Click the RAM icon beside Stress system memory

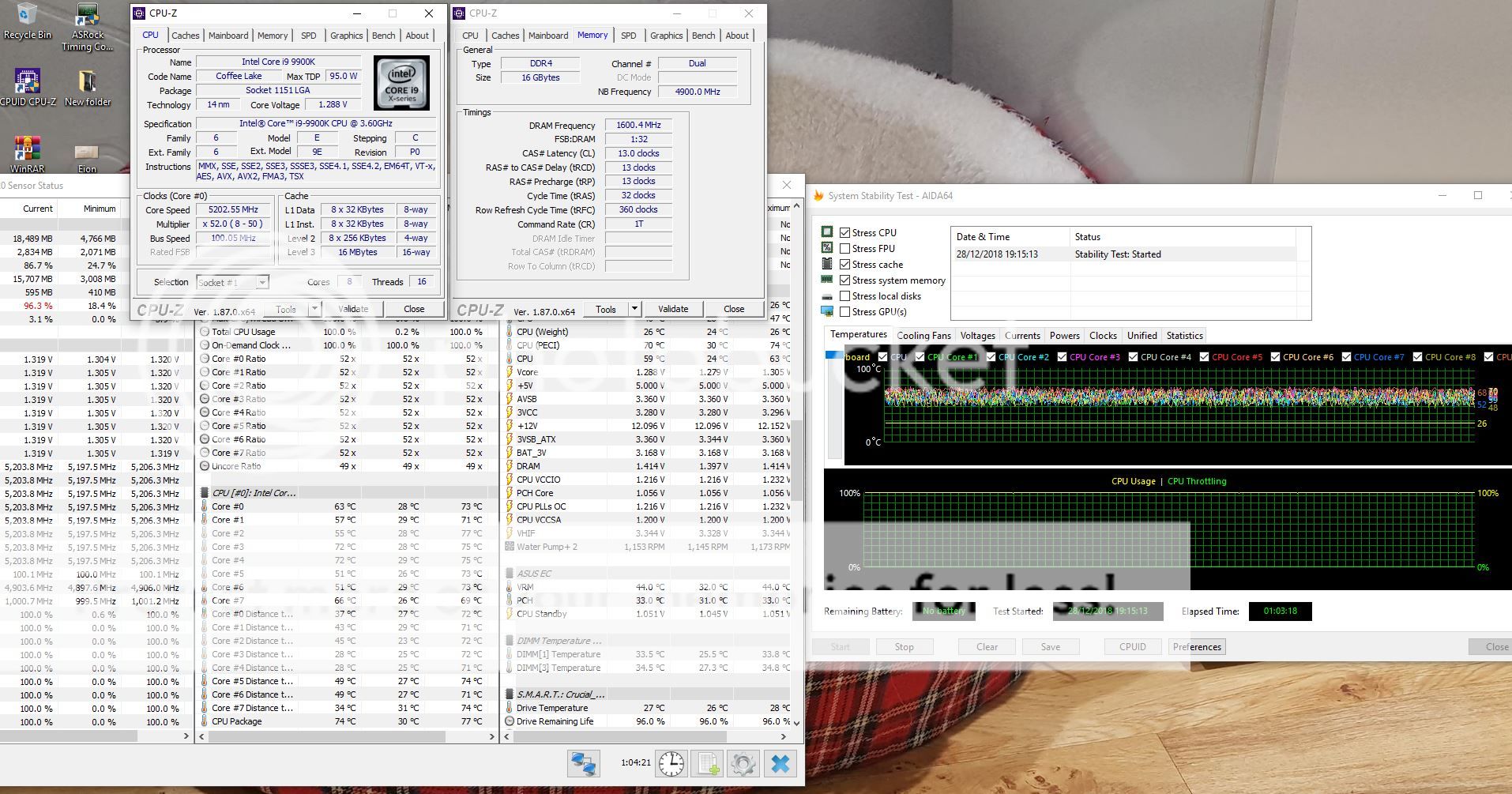[x=827, y=280]
